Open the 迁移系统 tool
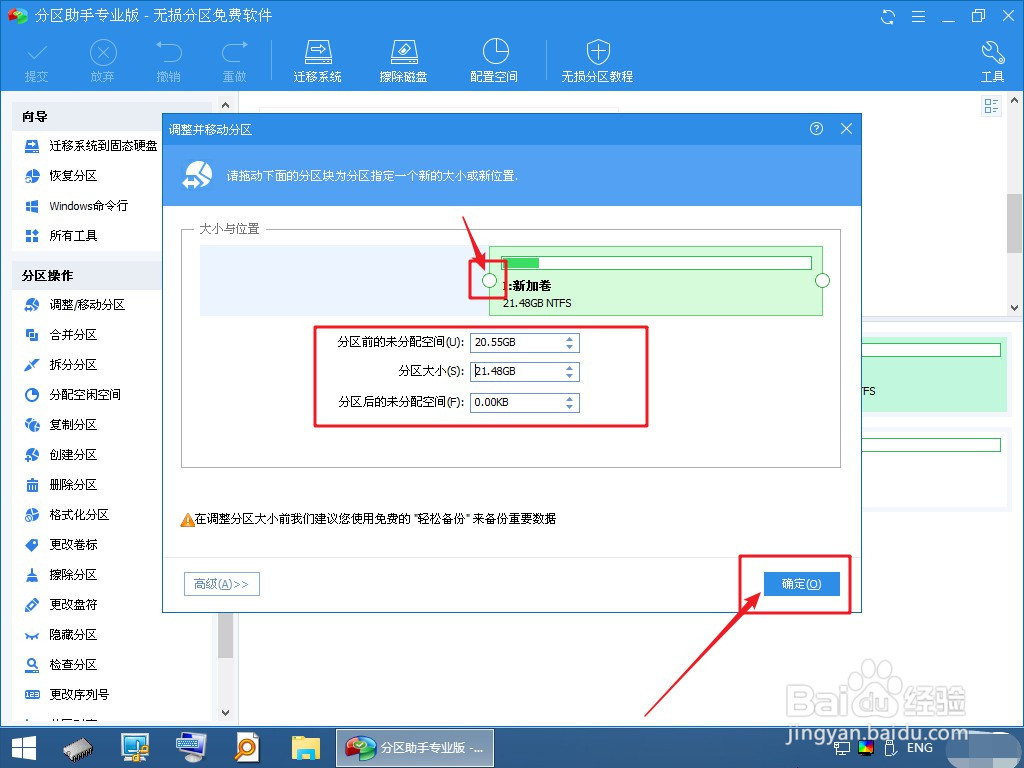This screenshot has width=1024, height=768. tap(317, 61)
